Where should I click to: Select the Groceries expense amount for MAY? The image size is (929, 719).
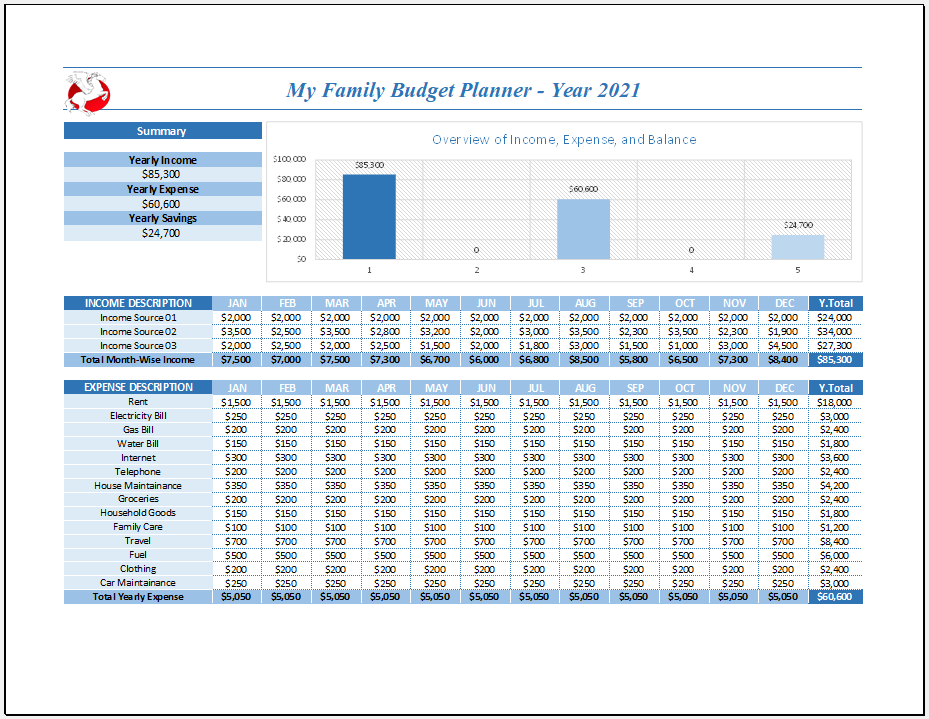tap(436, 498)
